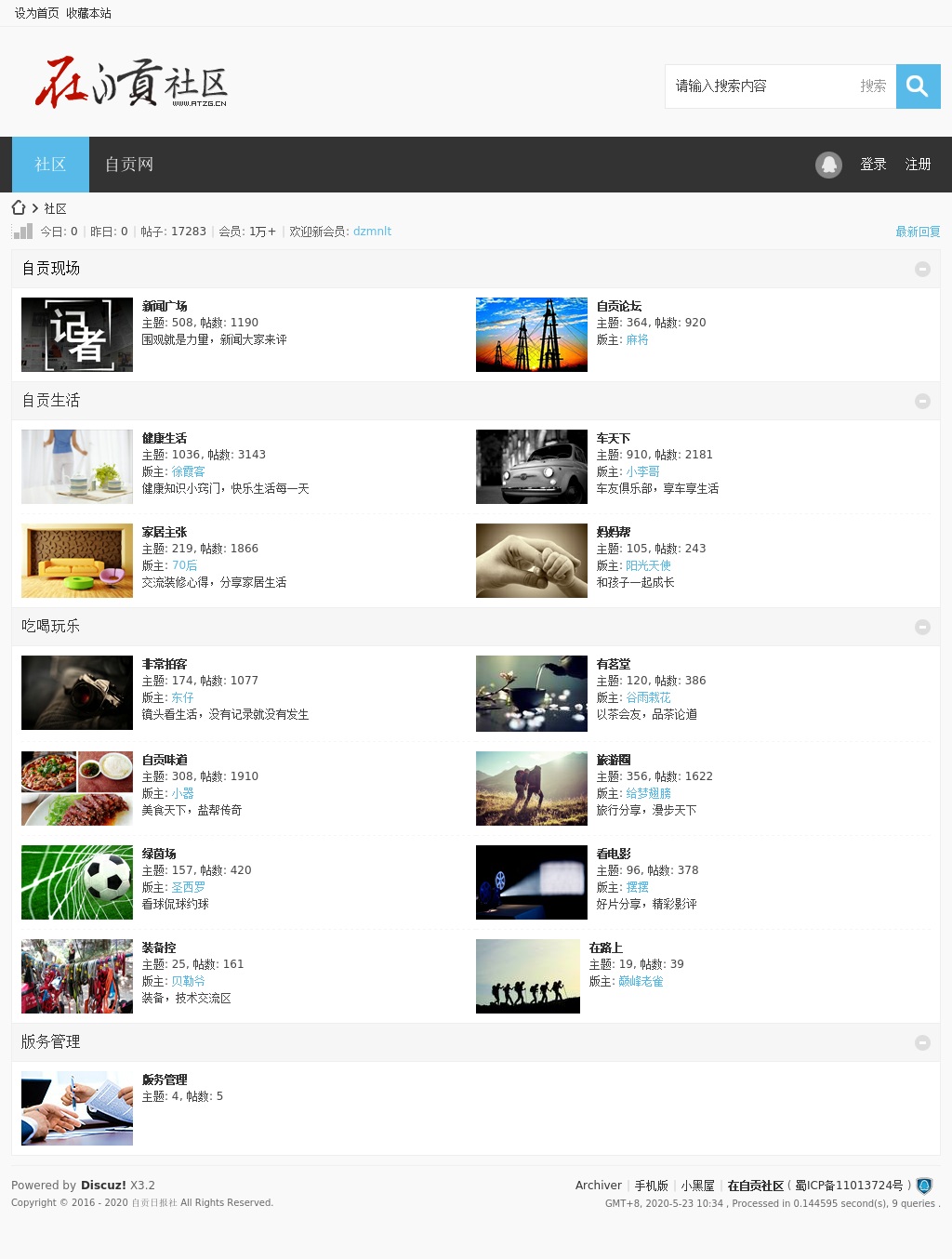952x1259 pixels.
Task: Collapse the 自贡现场 section
Action: [922, 269]
